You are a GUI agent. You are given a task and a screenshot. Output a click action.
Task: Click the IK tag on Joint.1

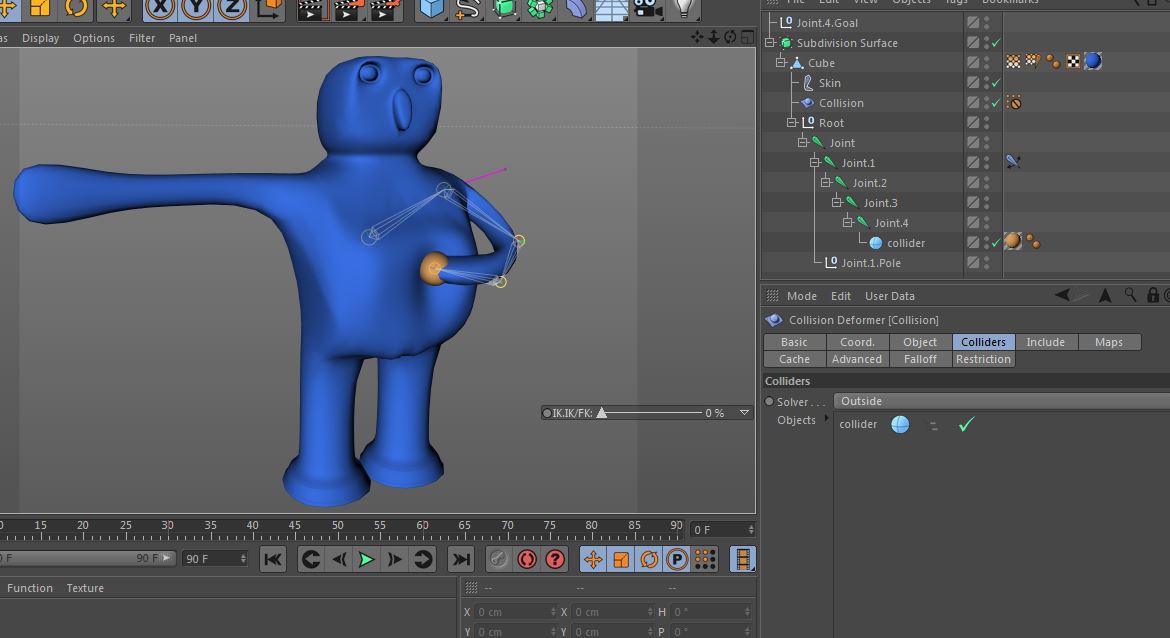(1013, 161)
